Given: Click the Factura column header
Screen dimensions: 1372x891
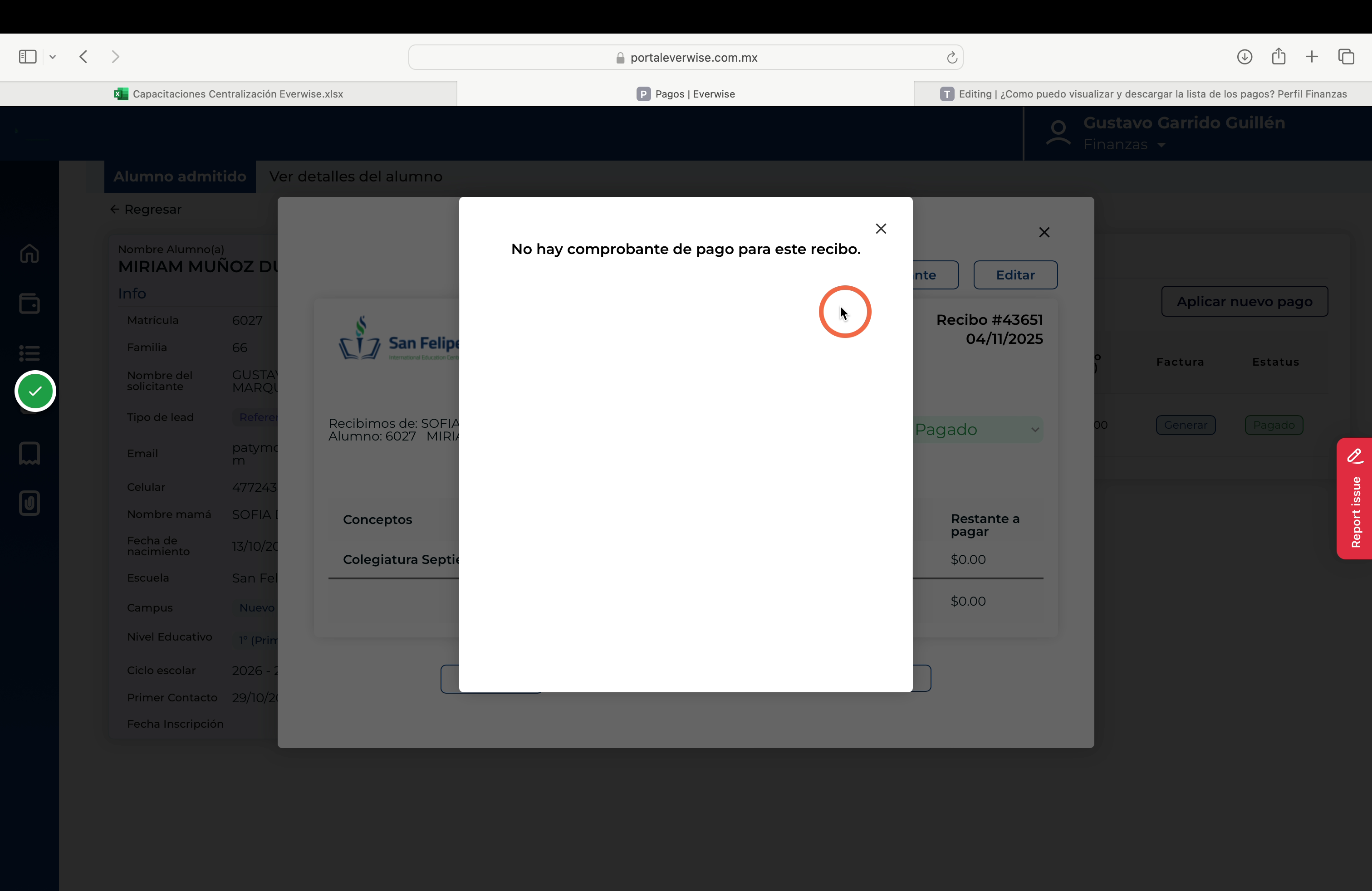Looking at the screenshot, I should (1180, 362).
